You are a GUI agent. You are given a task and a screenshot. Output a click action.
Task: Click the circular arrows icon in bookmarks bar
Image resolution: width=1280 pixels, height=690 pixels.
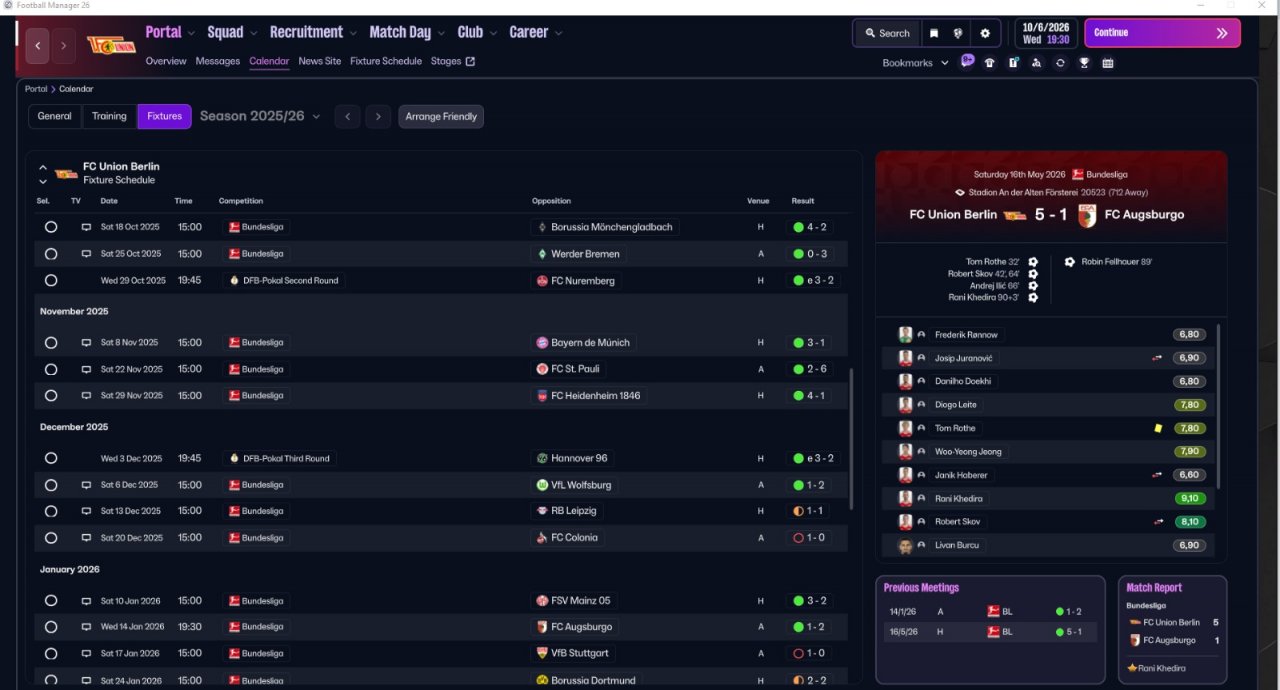(1060, 63)
